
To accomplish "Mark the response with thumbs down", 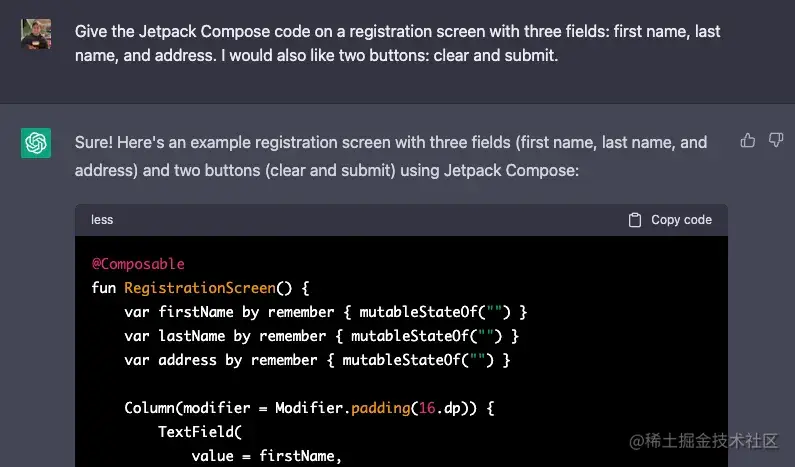I will pyautogui.click(x=776, y=140).
